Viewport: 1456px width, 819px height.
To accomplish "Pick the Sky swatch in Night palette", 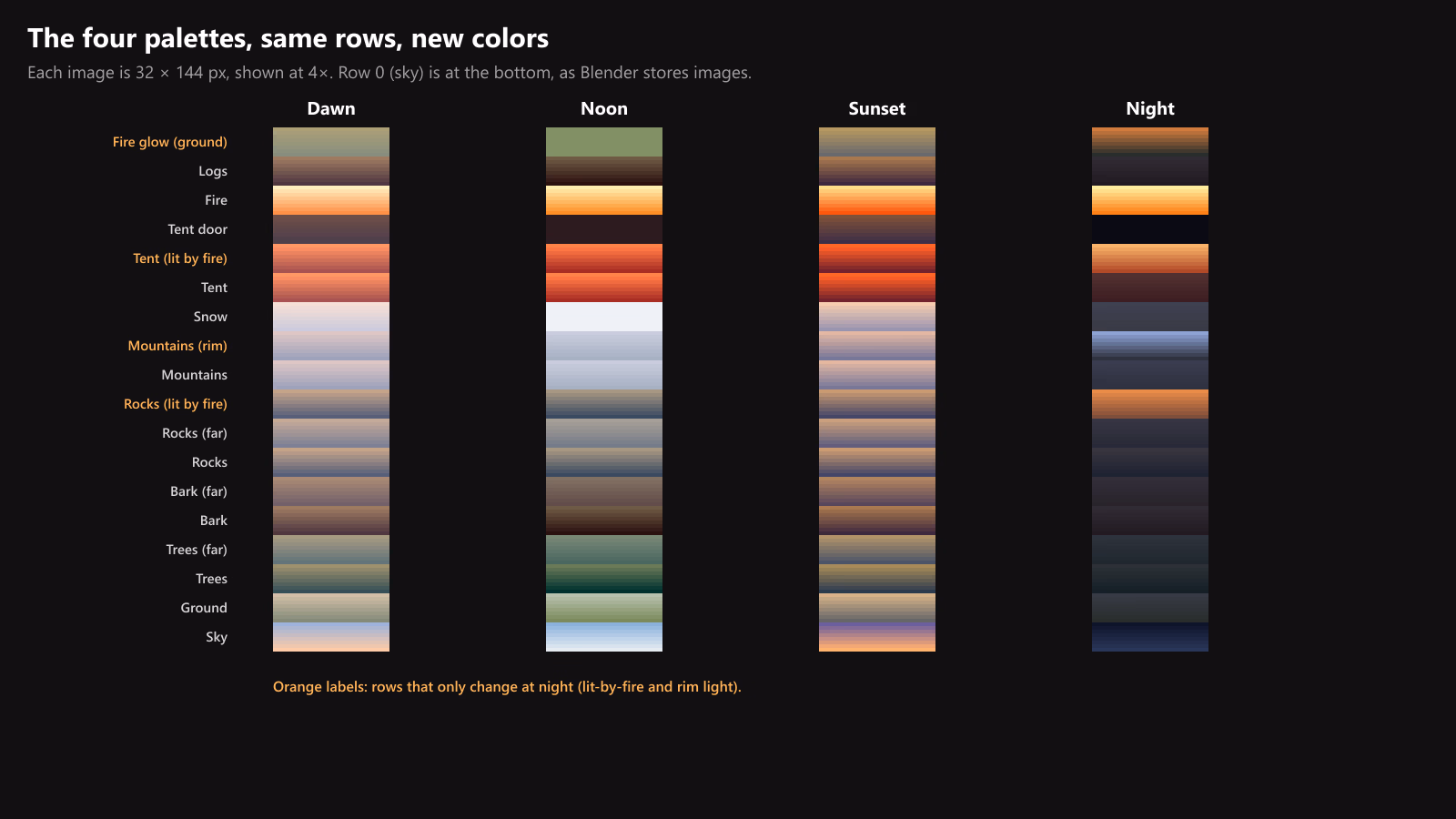I will (1150, 637).
